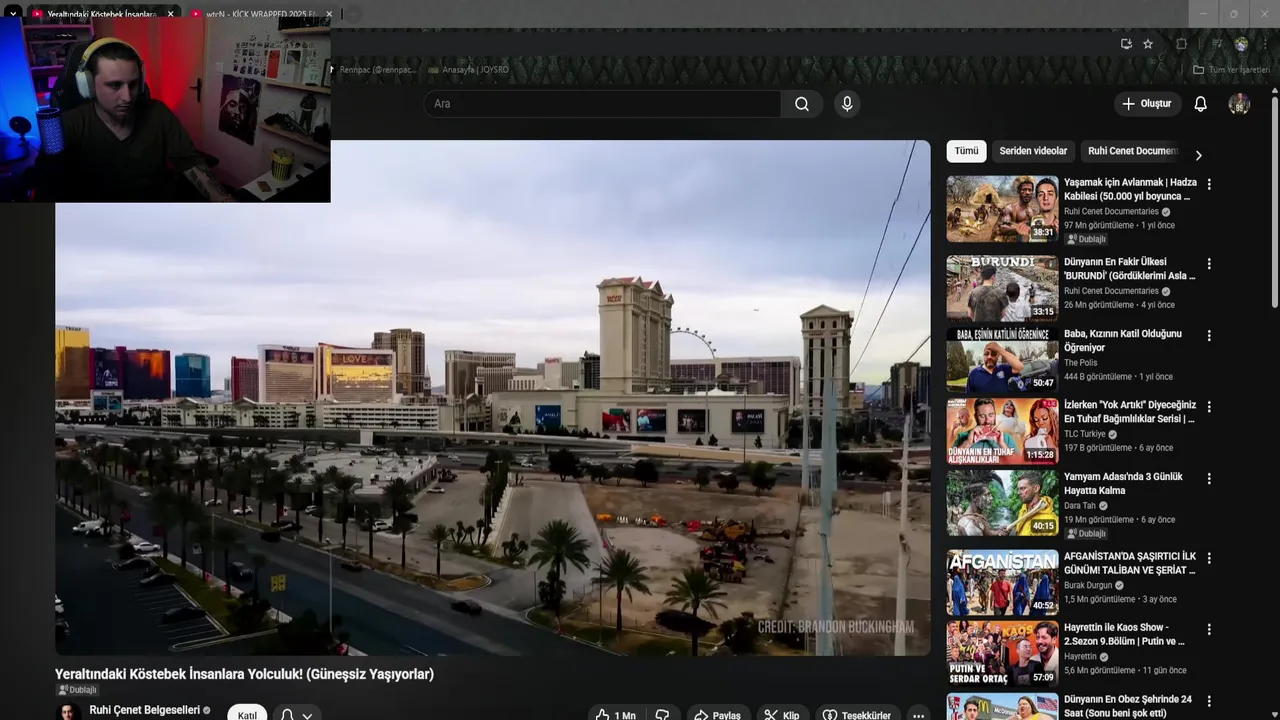Image resolution: width=1280 pixels, height=720 pixels.
Task: Open options for Yaşamak için Avlanmak video
Action: coord(1209,184)
